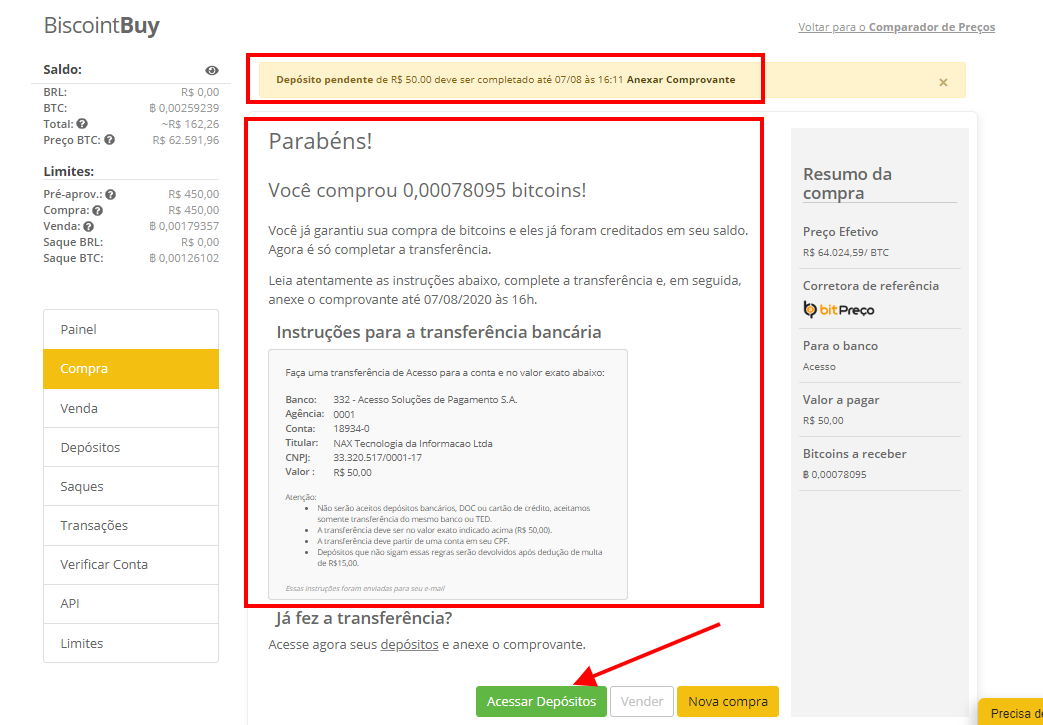Open Limites in the sidebar
The height and width of the screenshot is (725, 1043).
click(131, 643)
